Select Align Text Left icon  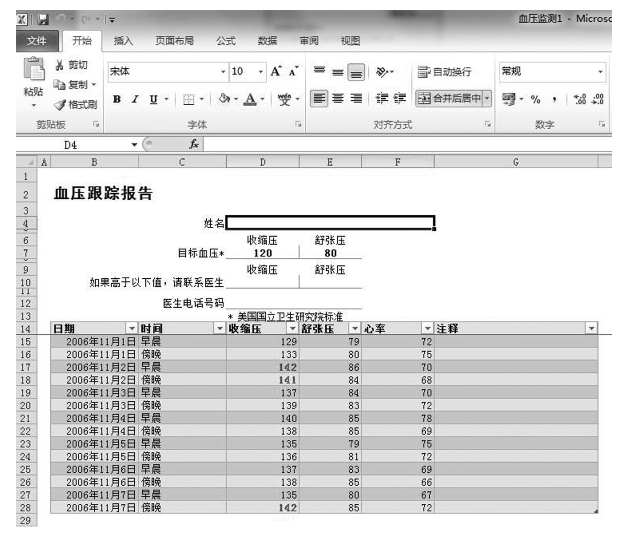(319, 98)
